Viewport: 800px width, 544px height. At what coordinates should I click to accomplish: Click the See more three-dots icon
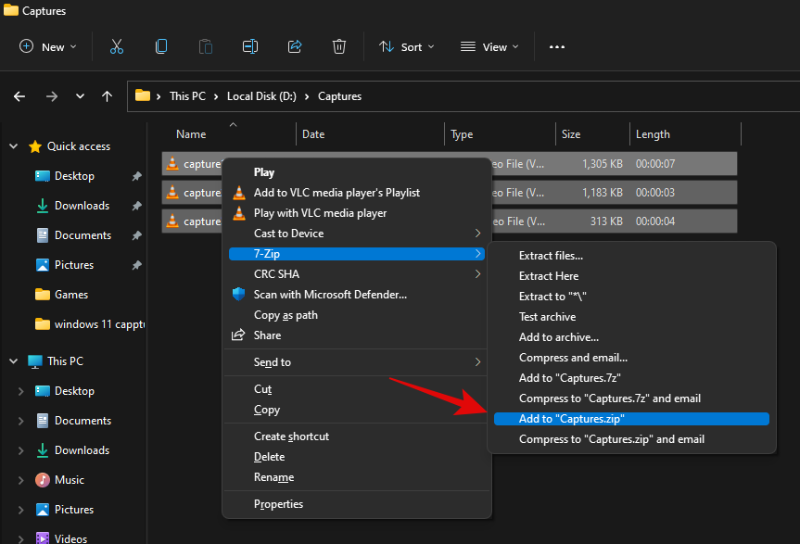click(558, 46)
